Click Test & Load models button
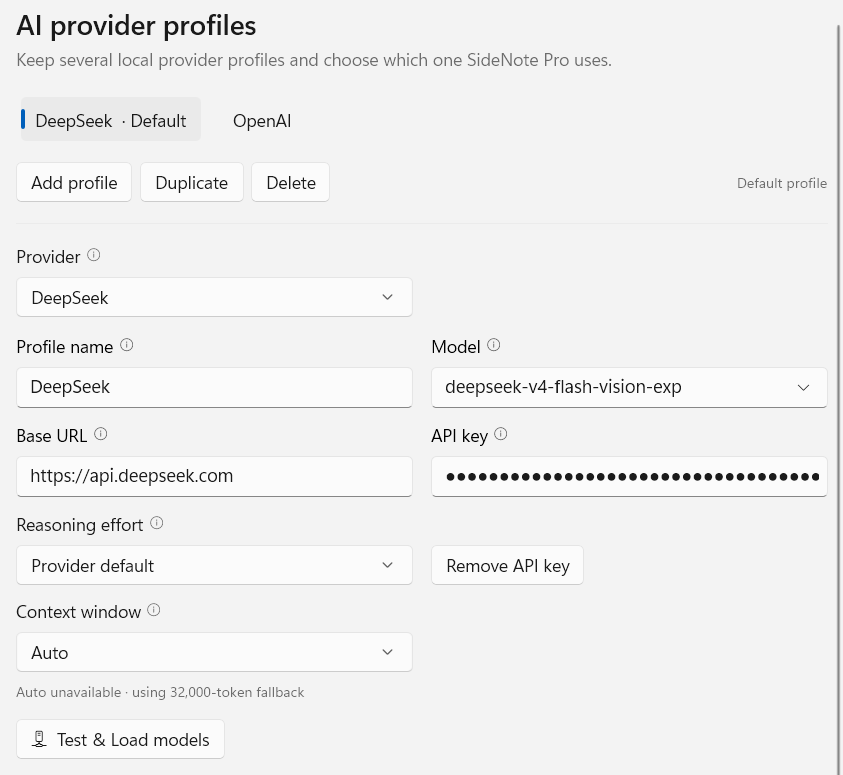 pos(120,740)
